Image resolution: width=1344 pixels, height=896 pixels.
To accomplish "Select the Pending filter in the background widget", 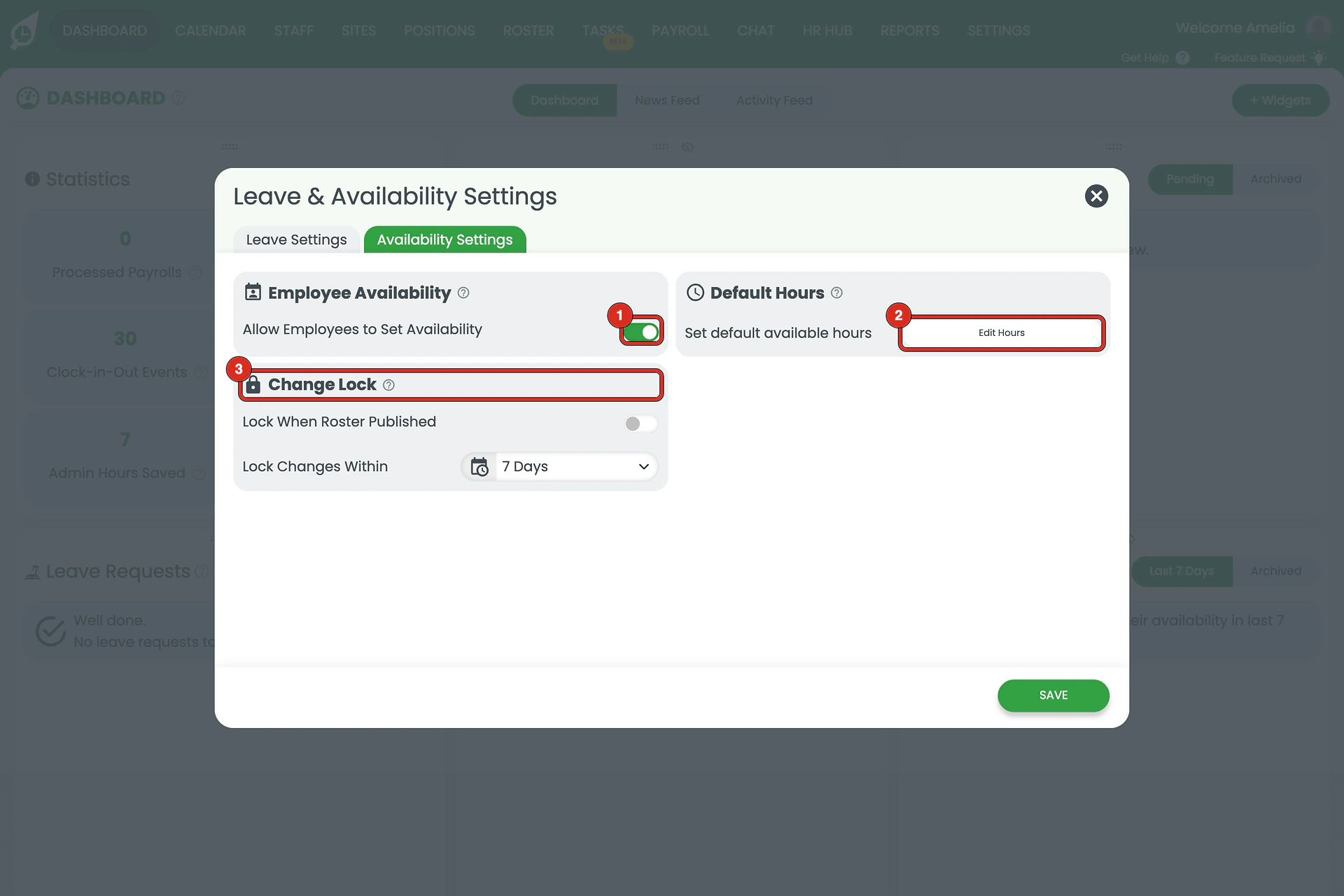I will [x=1190, y=179].
